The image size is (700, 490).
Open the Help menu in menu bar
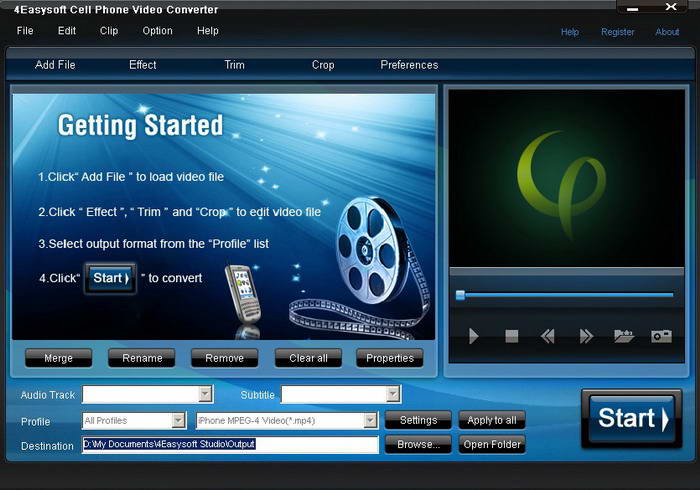[208, 31]
